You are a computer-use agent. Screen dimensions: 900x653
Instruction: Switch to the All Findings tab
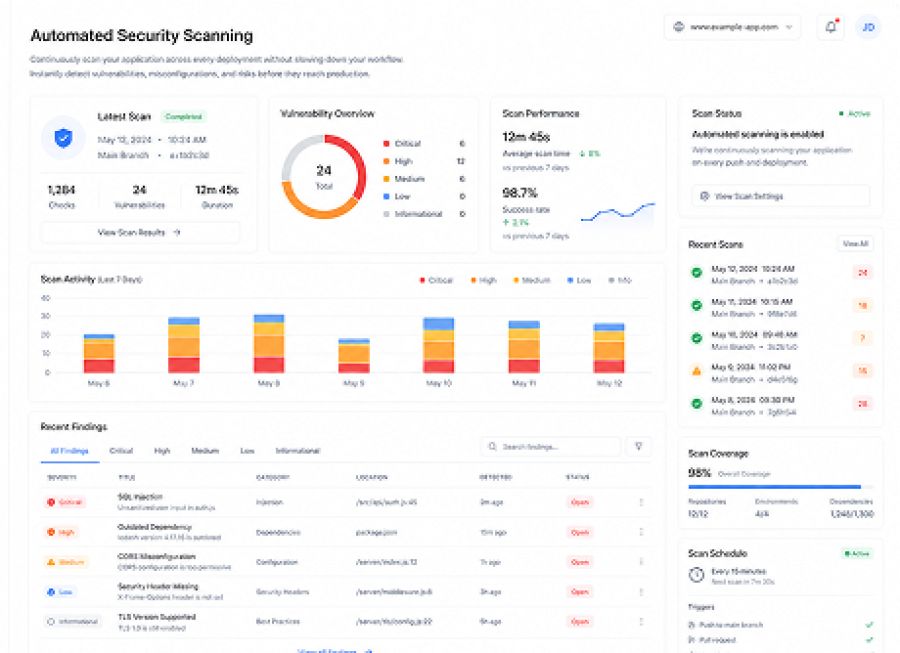(69, 451)
